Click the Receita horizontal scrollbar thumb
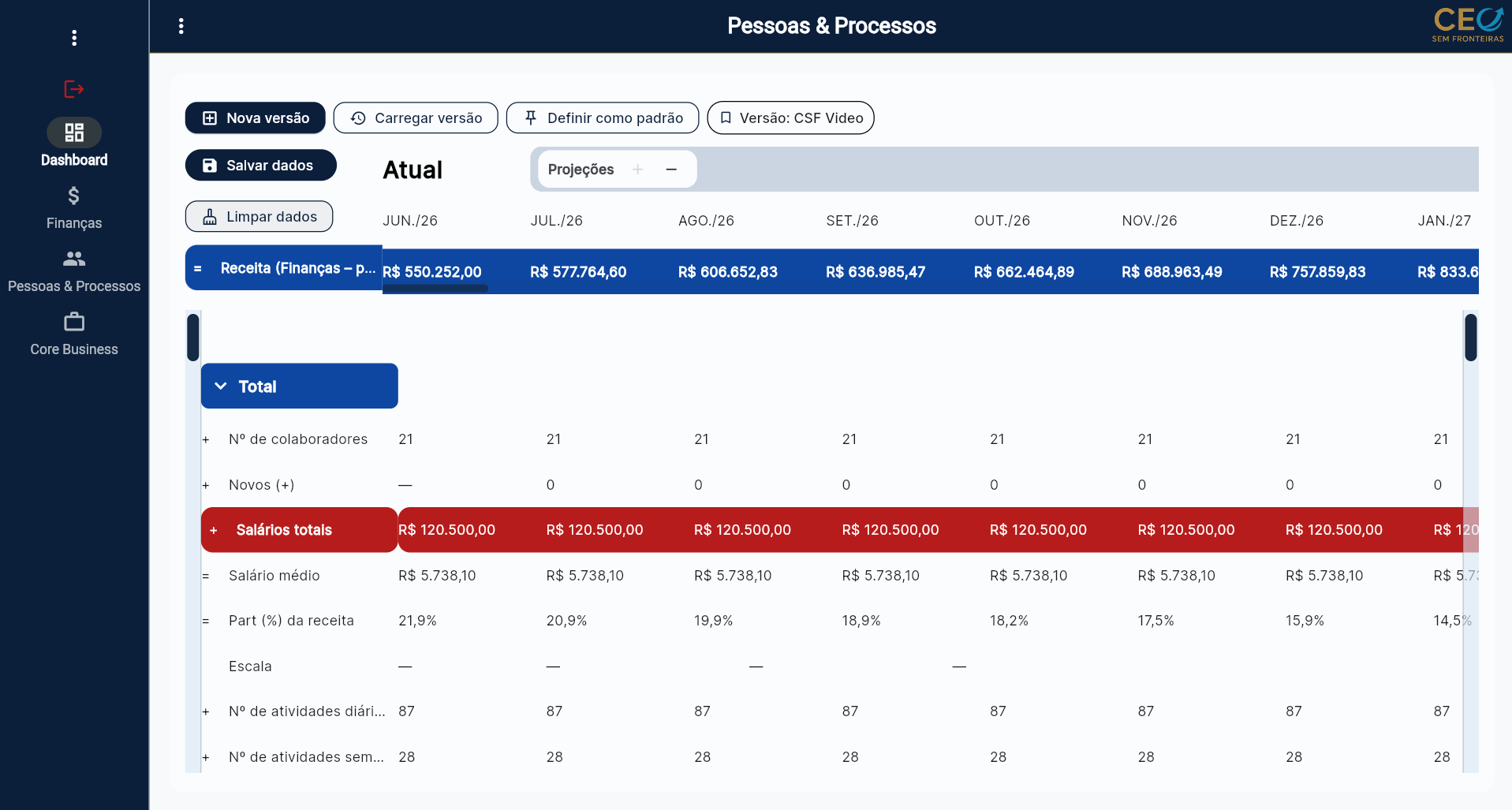Image resolution: width=1512 pixels, height=810 pixels. click(435, 289)
